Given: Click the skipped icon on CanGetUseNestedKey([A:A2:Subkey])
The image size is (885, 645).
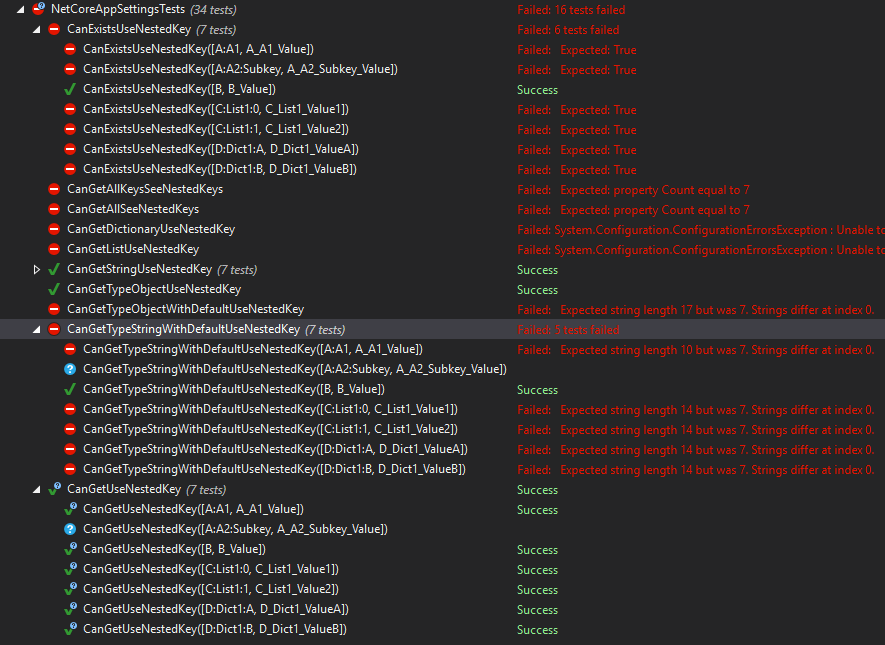Looking at the screenshot, I should point(69,529).
